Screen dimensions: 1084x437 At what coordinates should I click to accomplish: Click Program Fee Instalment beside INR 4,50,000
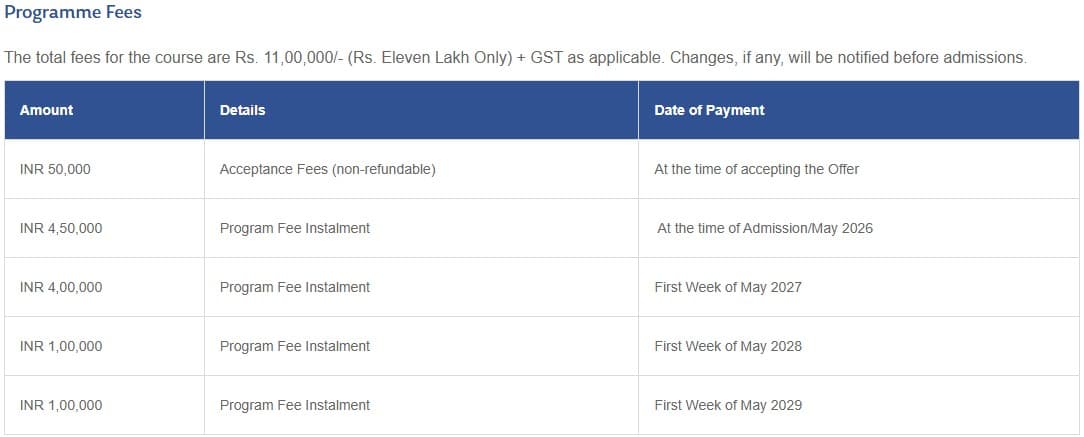[x=294, y=228]
